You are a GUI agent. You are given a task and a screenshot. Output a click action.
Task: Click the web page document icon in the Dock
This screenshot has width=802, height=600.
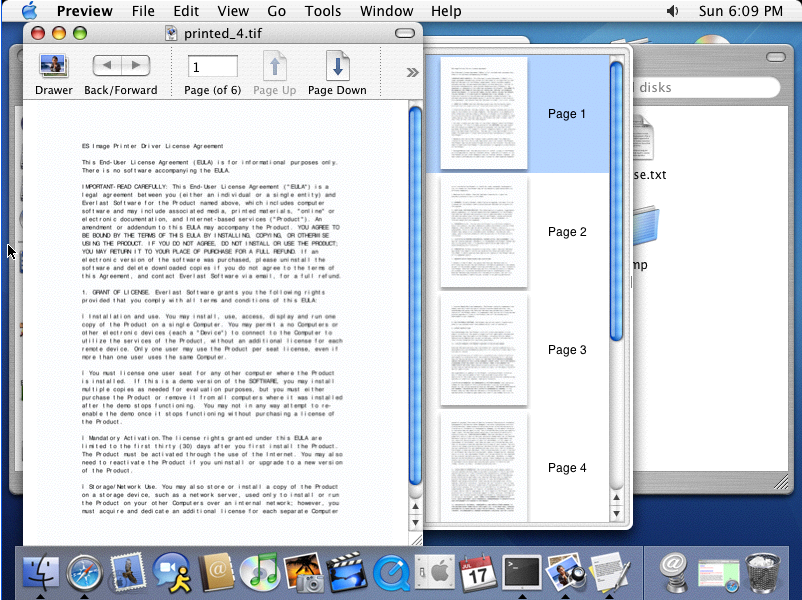coord(719,574)
